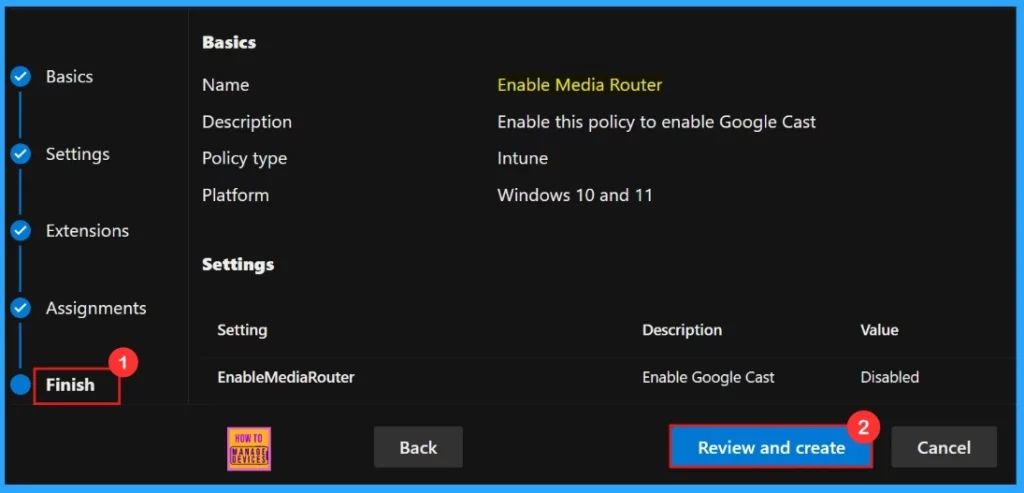This screenshot has width=1024, height=493.
Task: Click the Setting column header
Action: point(242,330)
